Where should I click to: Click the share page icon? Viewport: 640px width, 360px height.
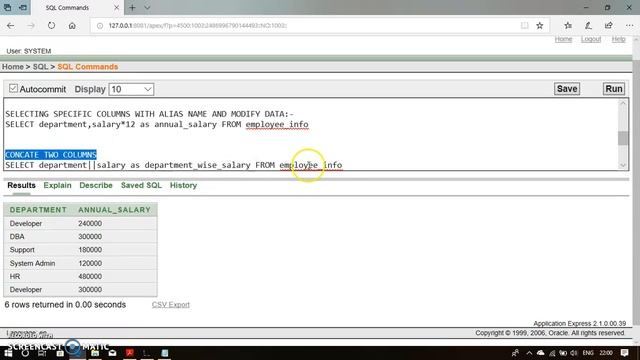609,25
